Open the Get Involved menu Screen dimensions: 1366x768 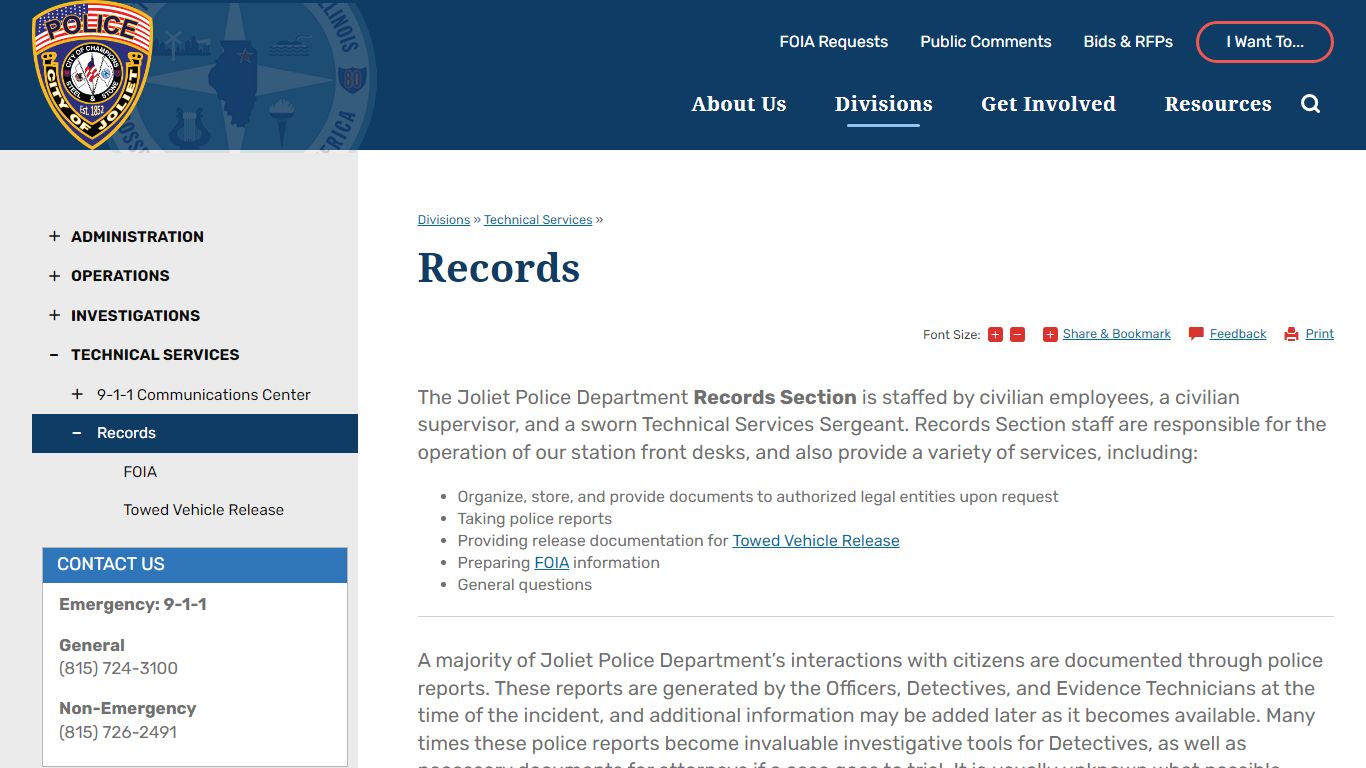coord(1048,104)
